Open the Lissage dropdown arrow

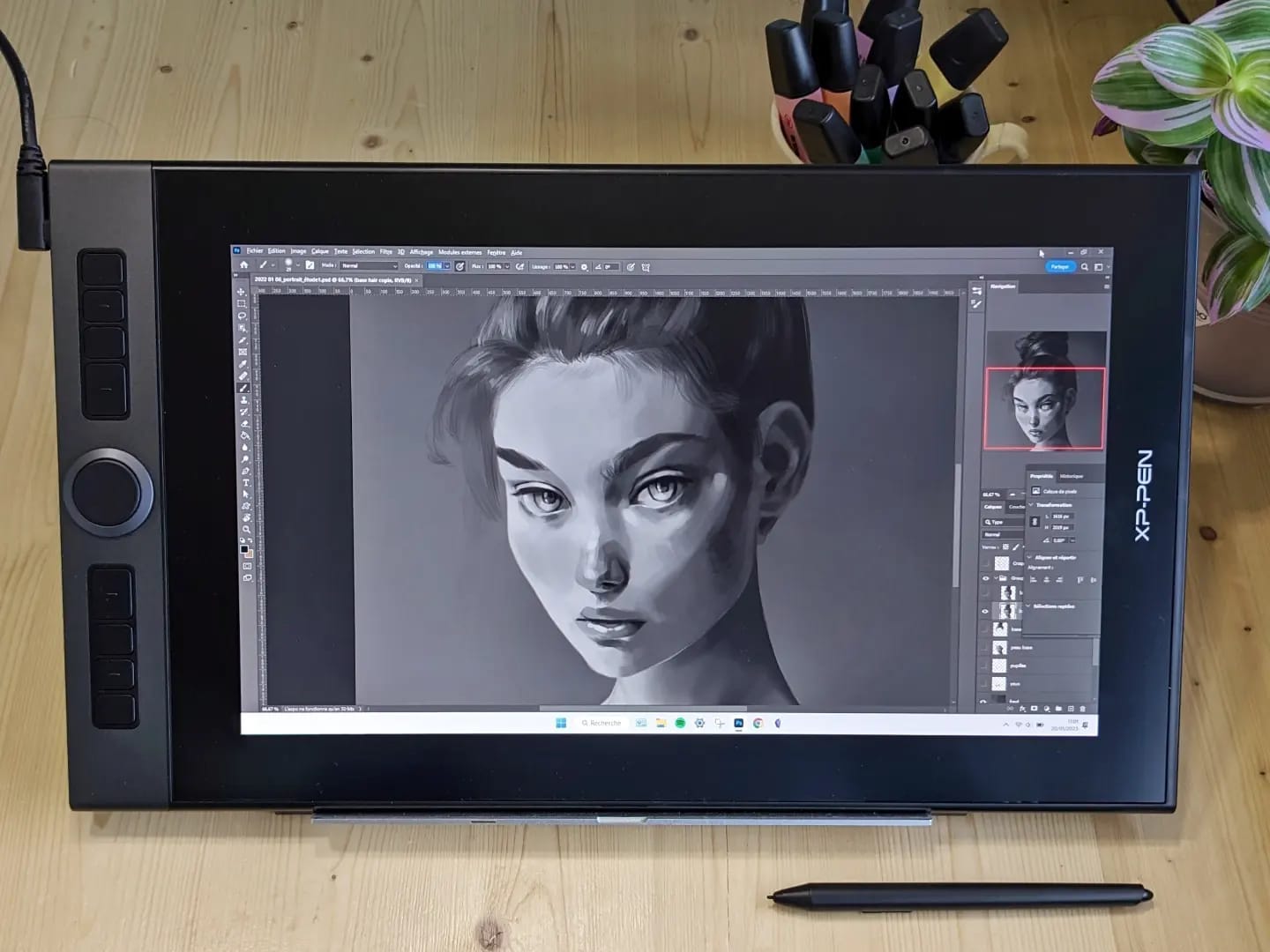pyautogui.click(x=572, y=267)
